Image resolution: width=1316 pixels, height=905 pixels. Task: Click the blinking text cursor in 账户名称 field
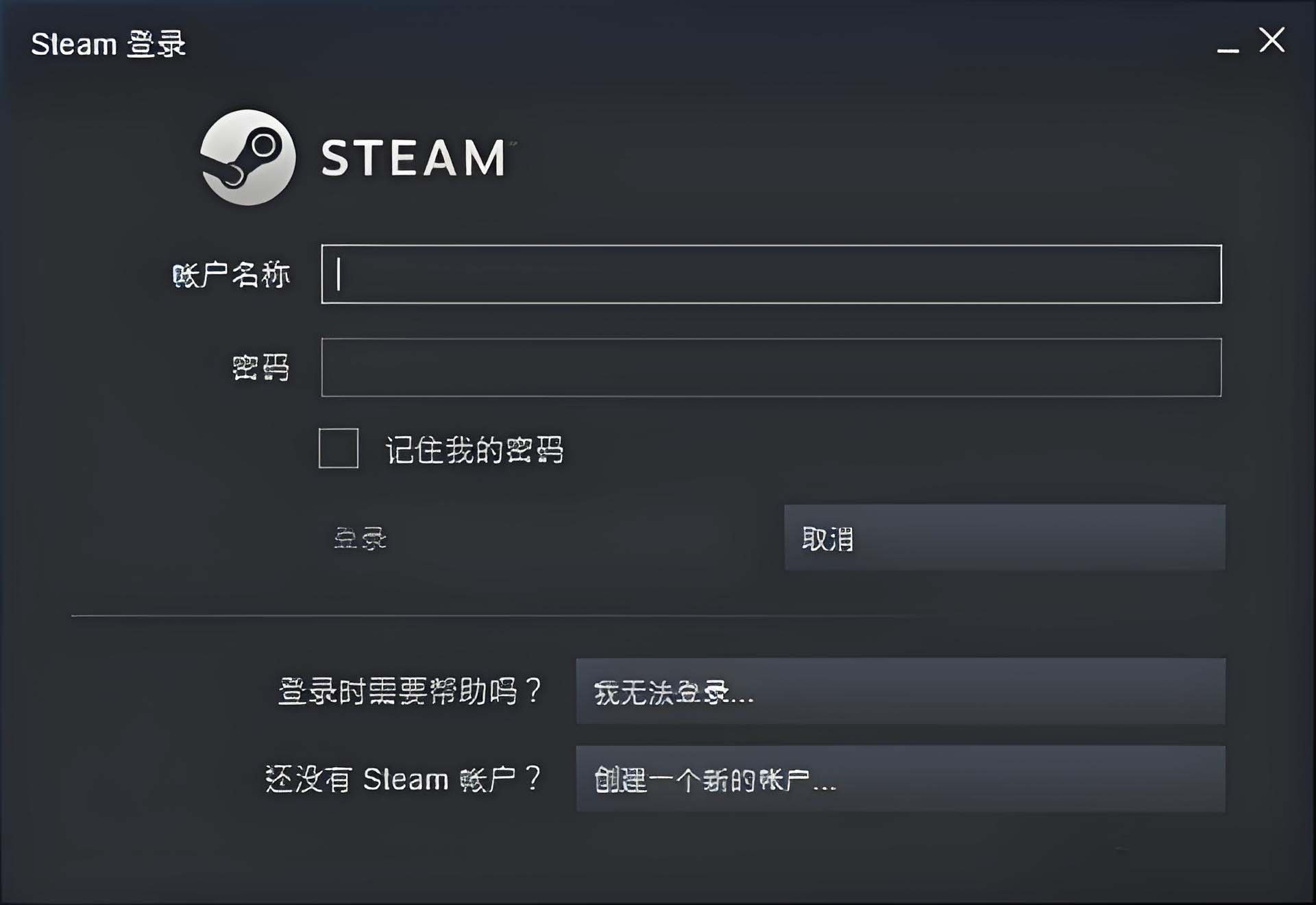pos(339,274)
